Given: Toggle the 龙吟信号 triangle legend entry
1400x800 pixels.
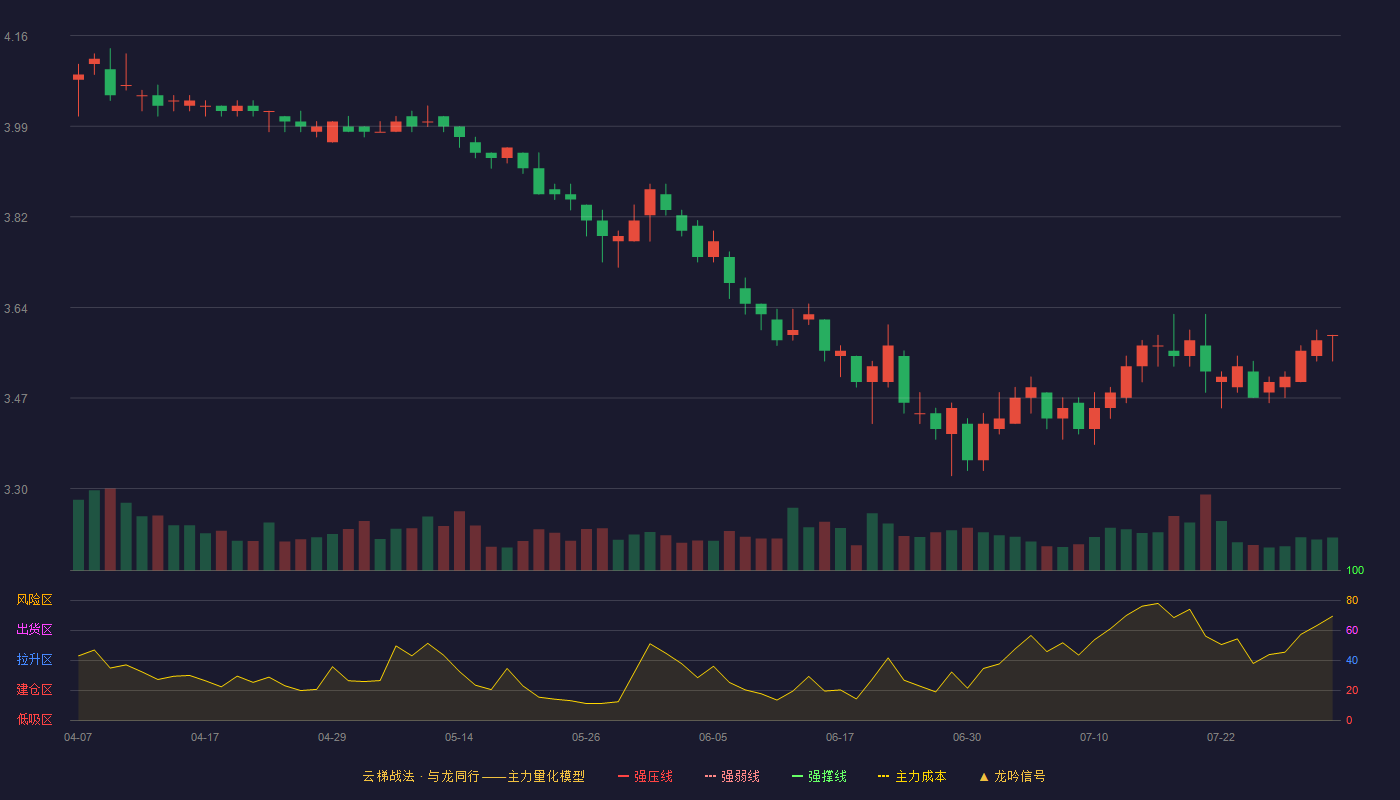Looking at the screenshot, I should pos(1012,776).
